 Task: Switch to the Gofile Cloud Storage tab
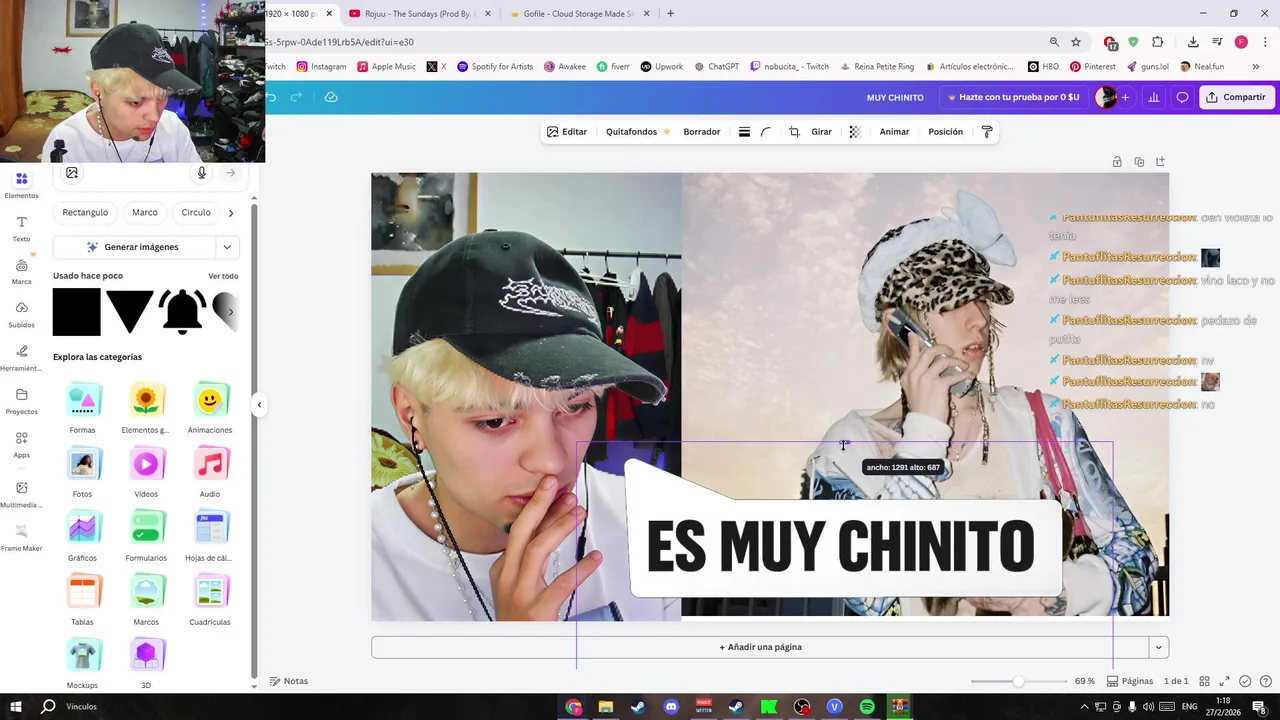coord(579,14)
